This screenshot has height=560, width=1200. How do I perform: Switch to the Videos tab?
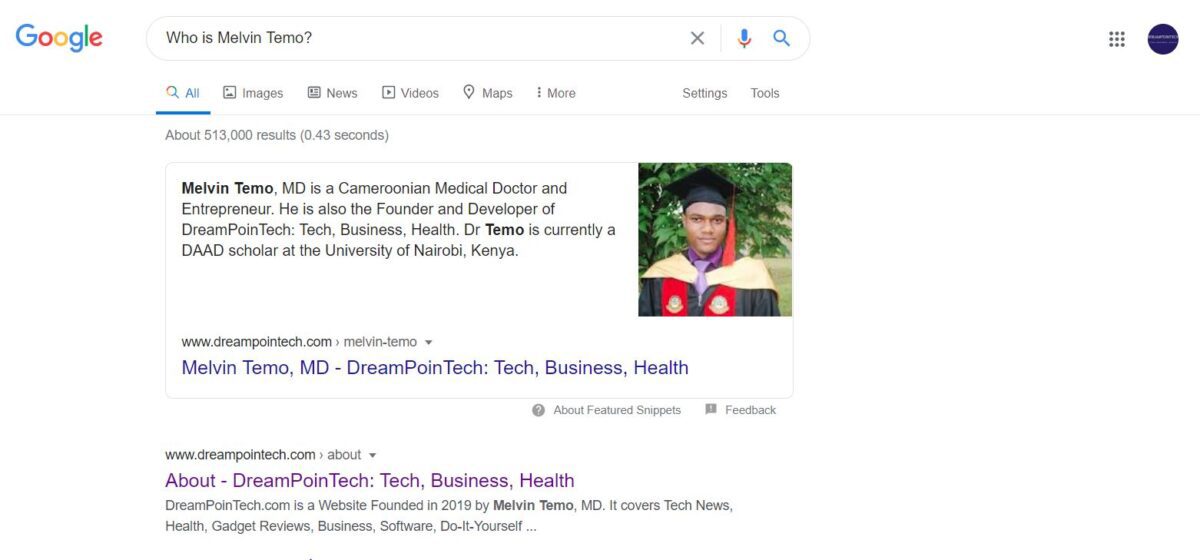click(410, 93)
